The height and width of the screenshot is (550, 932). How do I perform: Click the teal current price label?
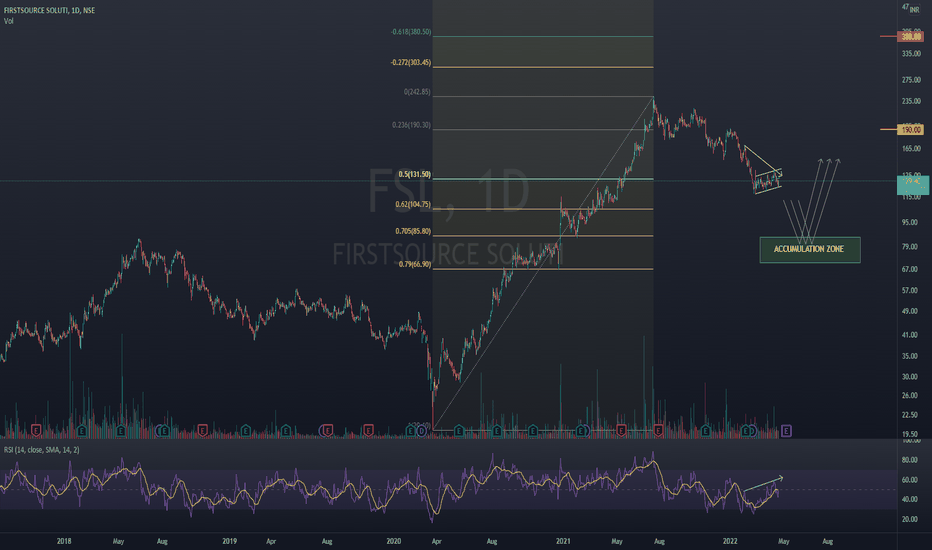click(x=912, y=184)
